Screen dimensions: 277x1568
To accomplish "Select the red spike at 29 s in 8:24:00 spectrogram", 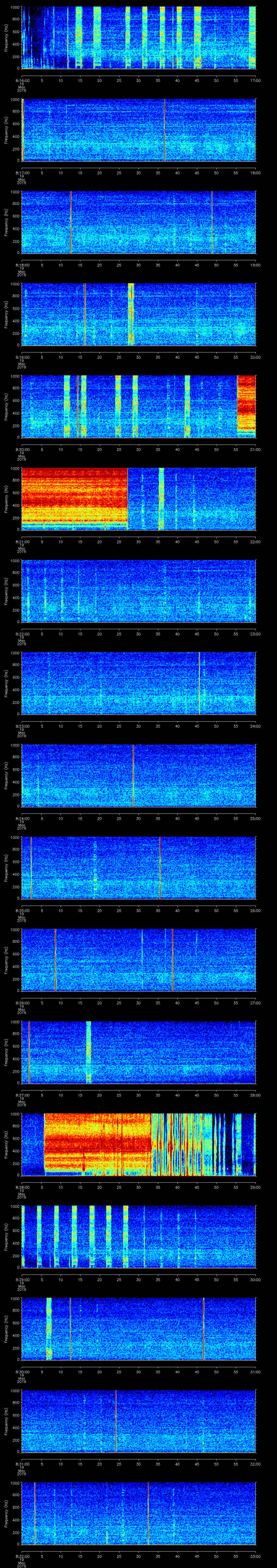I will pyautogui.click(x=133, y=775).
